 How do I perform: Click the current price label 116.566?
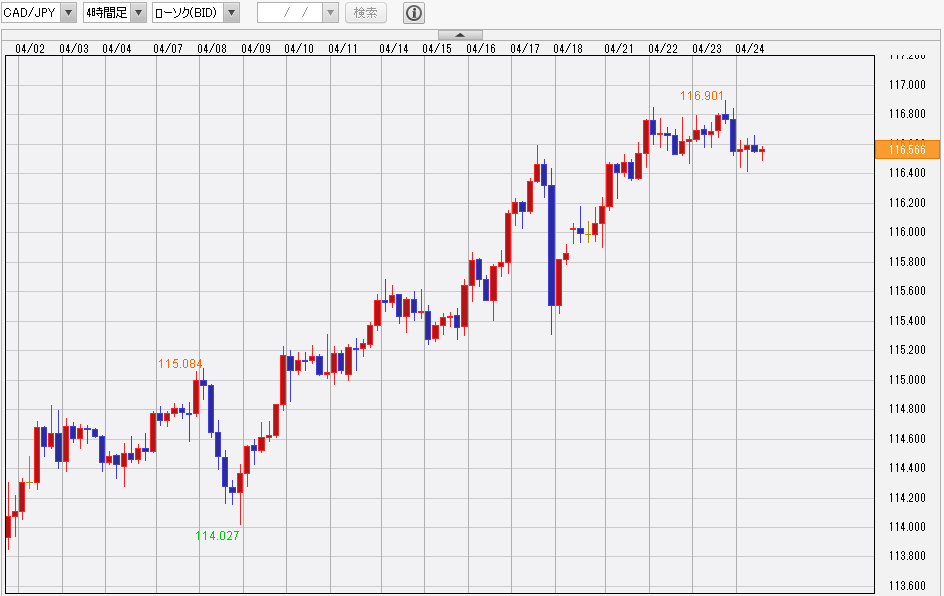pos(907,150)
